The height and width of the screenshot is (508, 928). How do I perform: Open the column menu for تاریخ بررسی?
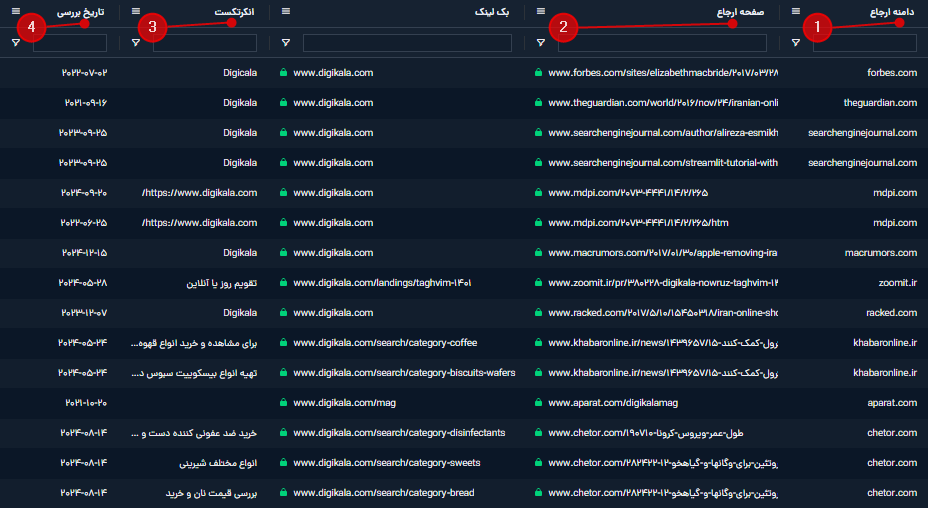click(x=16, y=11)
